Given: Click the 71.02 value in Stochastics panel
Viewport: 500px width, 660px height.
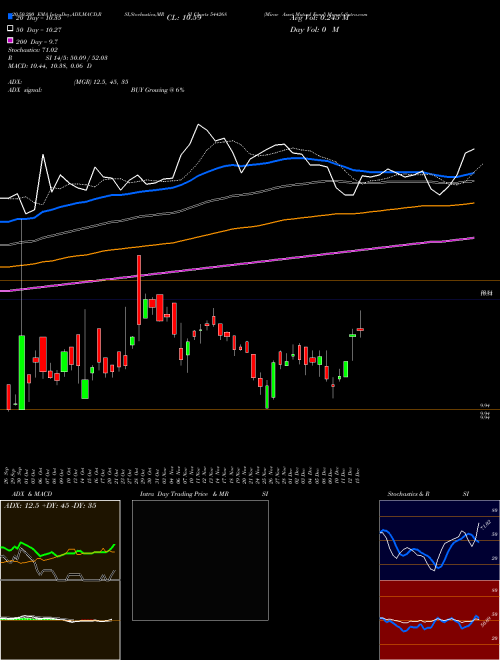Looking at the screenshot, I should pos(486,525).
